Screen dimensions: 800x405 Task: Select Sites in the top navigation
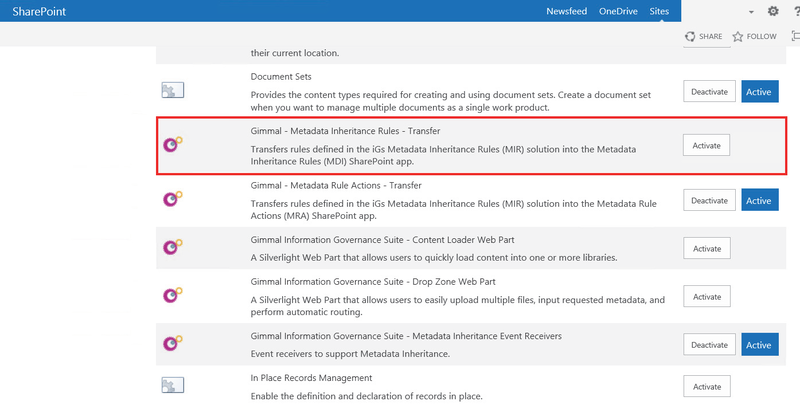tap(659, 11)
